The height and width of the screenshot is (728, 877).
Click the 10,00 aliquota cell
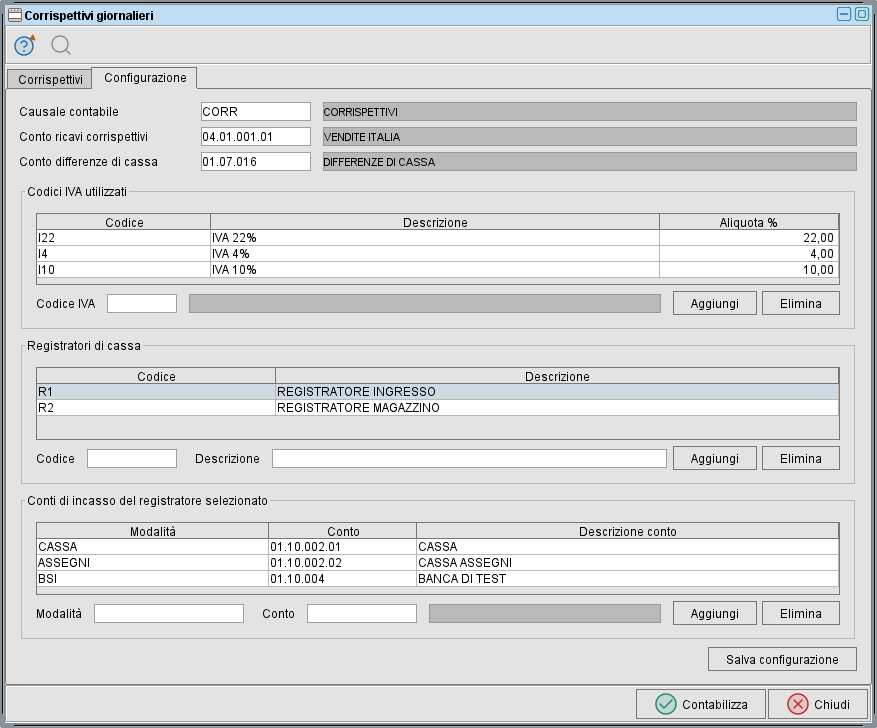[749, 270]
